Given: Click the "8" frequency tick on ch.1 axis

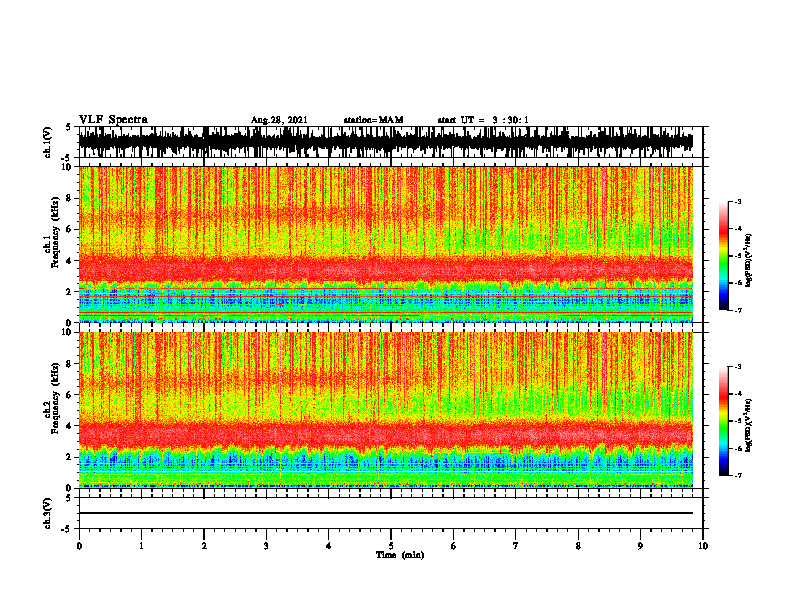Looking at the screenshot, I should tap(70, 198).
